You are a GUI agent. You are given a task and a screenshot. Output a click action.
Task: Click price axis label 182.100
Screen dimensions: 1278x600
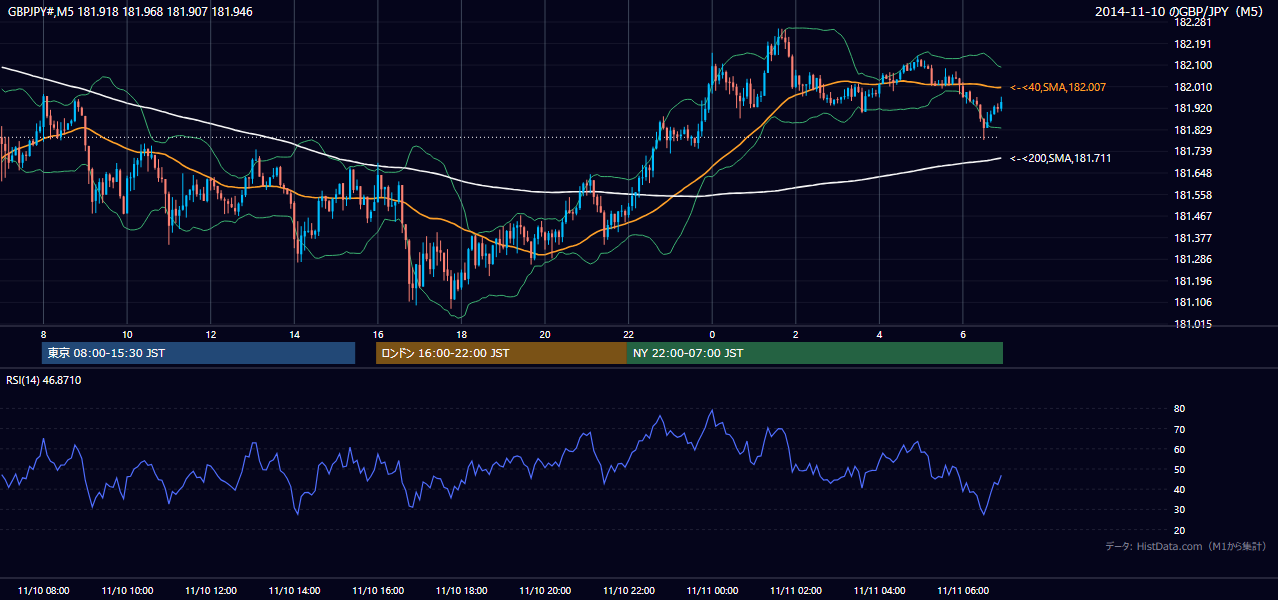(x=1193, y=65)
